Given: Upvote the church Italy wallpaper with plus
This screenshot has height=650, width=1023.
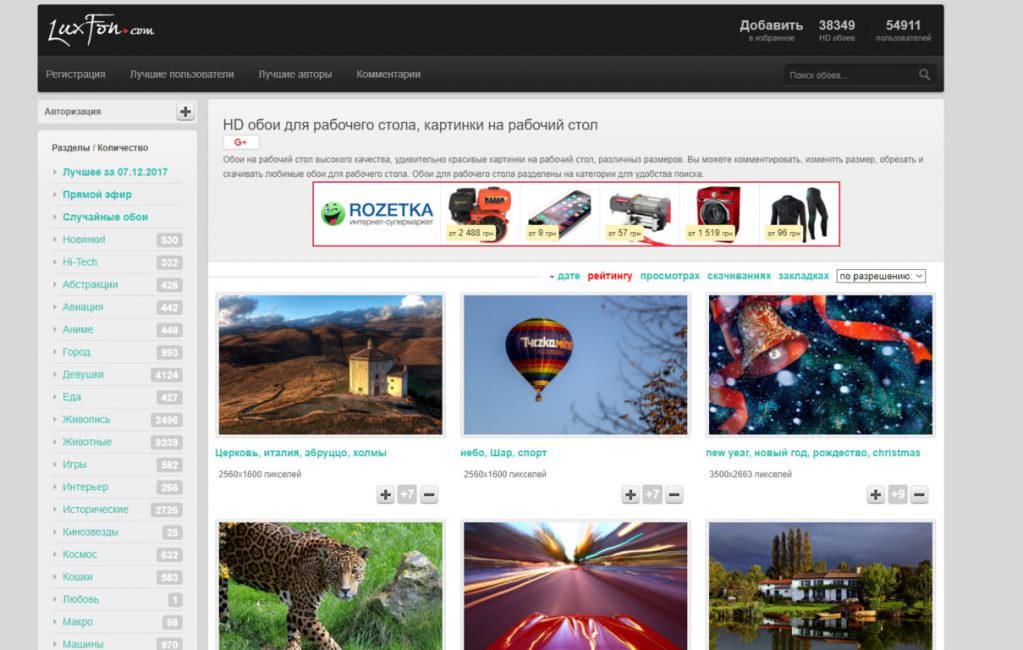Looking at the screenshot, I should pyautogui.click(x=386, y=494).
